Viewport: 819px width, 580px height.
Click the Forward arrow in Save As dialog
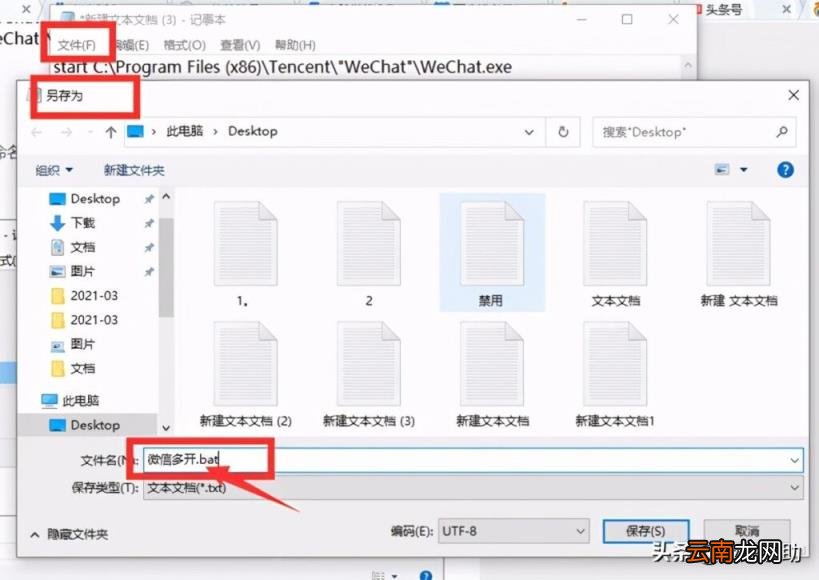(x=66, y=132)
